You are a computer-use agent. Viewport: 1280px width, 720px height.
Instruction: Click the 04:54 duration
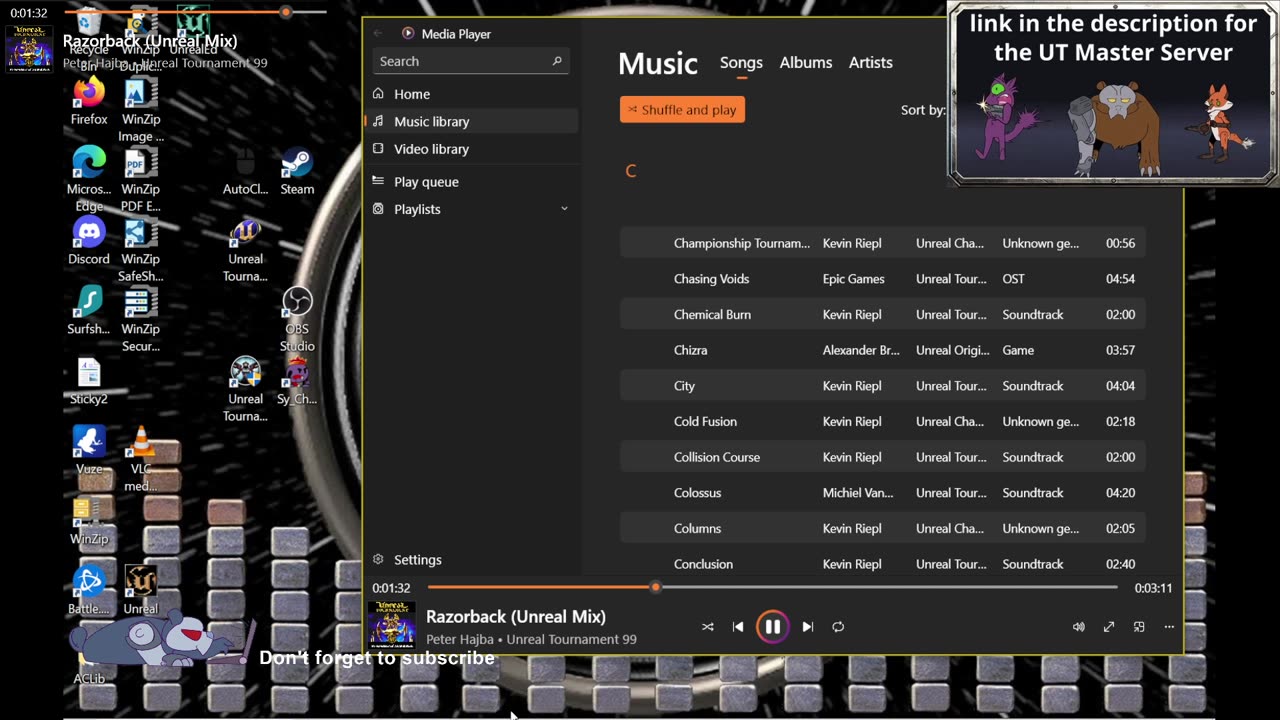coord(1120,279)
